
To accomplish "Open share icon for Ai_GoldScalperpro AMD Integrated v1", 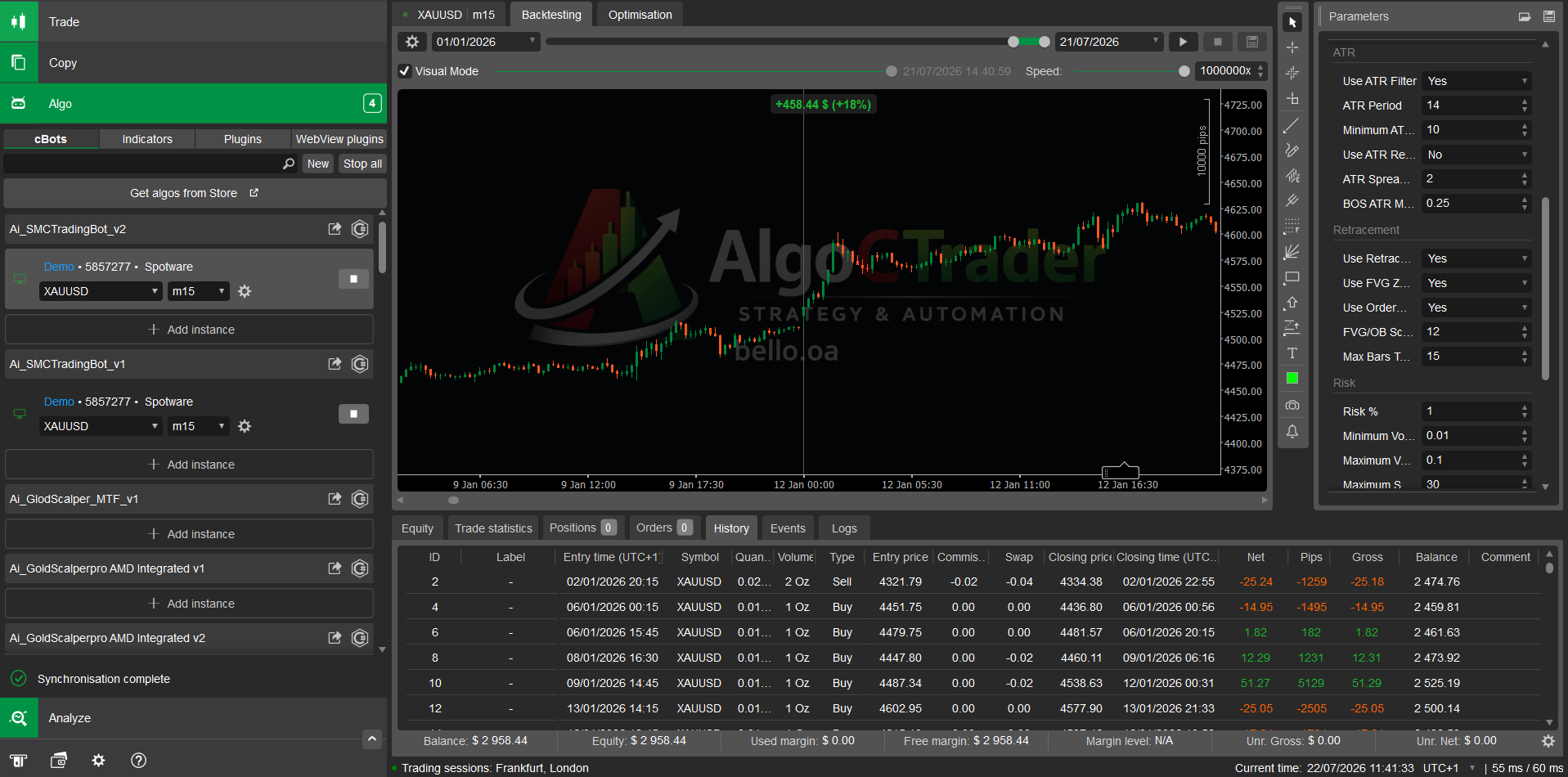I will point(335,568).
